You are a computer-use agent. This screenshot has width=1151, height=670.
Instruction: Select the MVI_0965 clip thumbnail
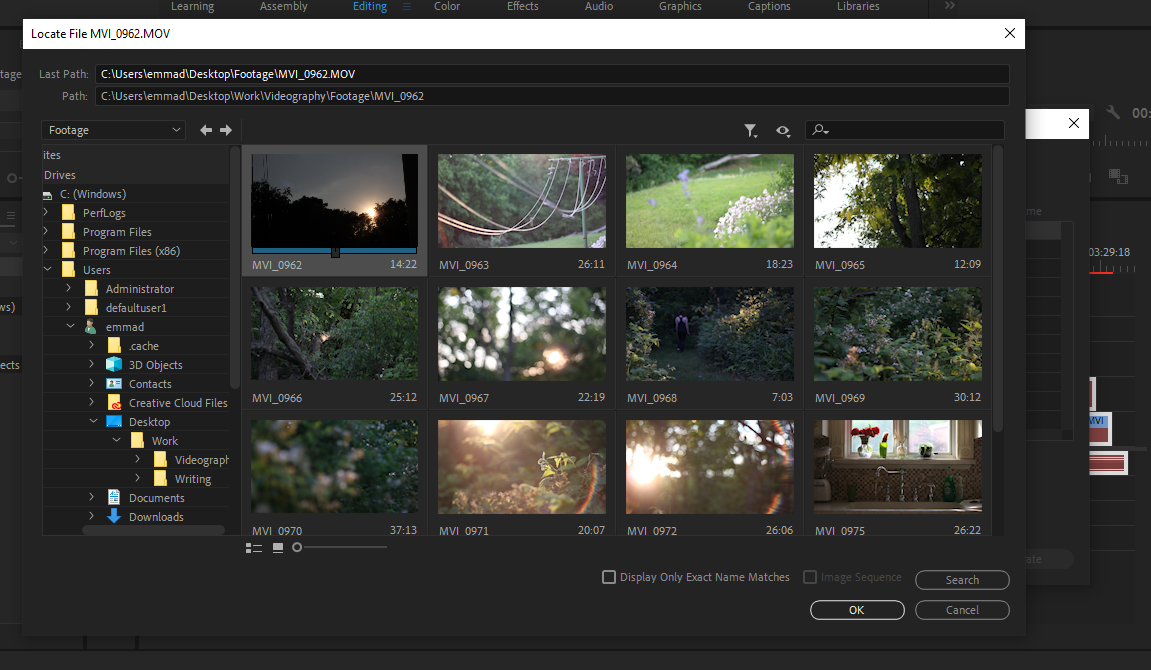898,201
